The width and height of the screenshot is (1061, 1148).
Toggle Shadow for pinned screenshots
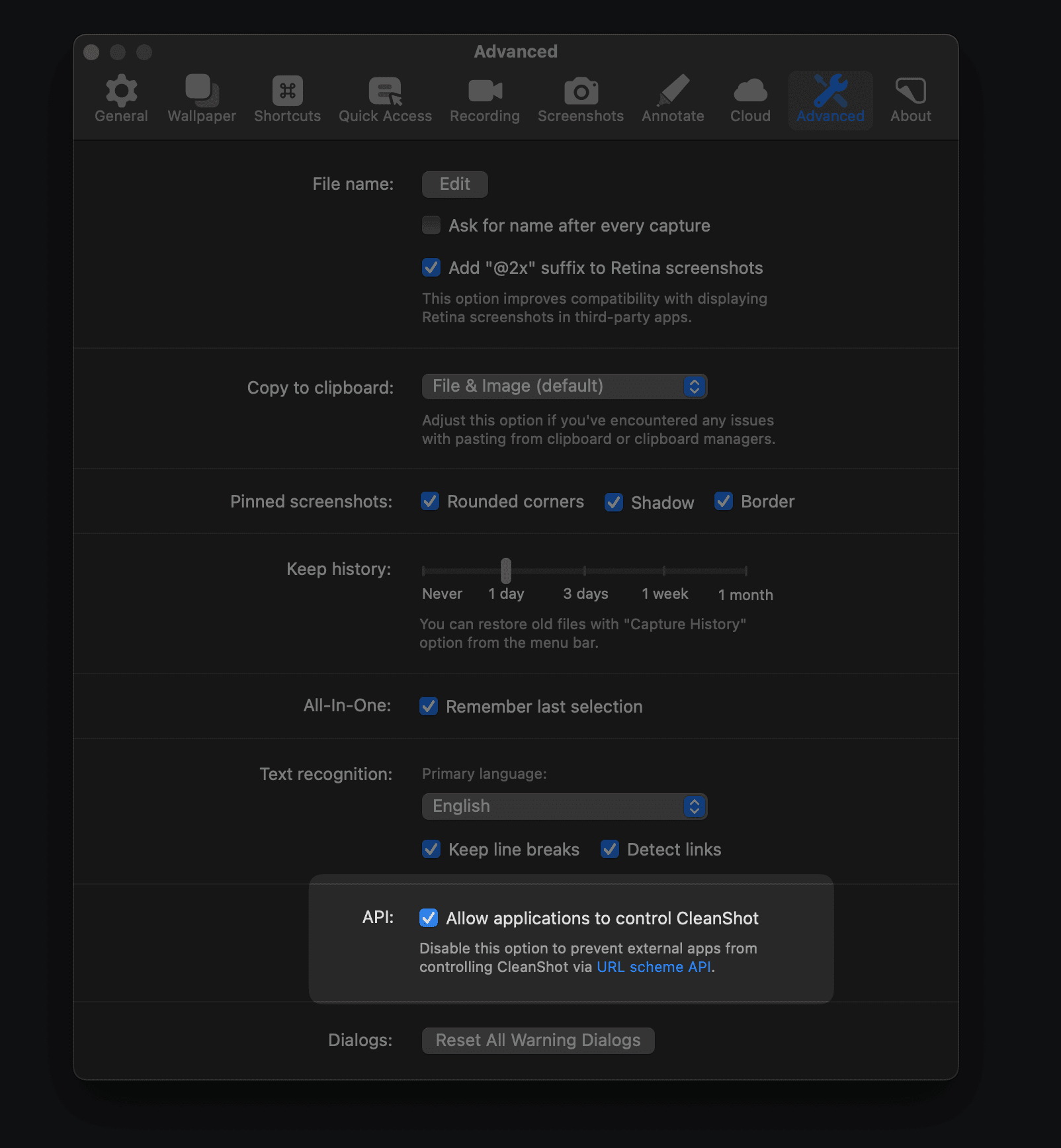pos(614,502)
